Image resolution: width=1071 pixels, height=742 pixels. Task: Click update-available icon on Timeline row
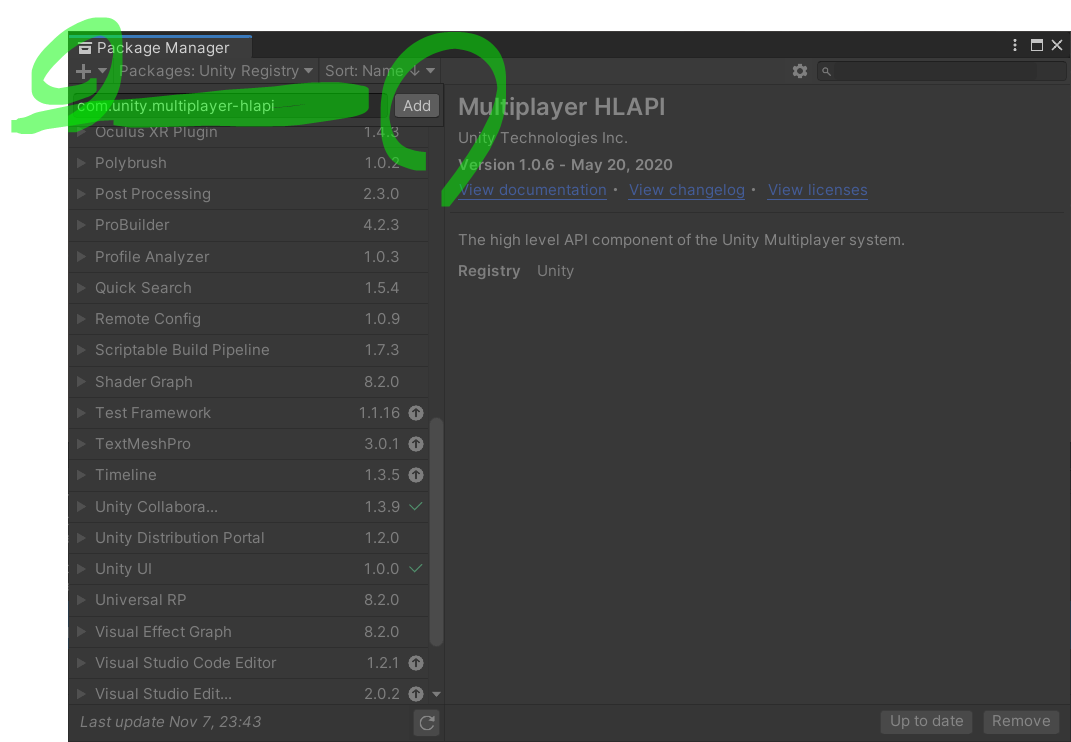[416, 475]
